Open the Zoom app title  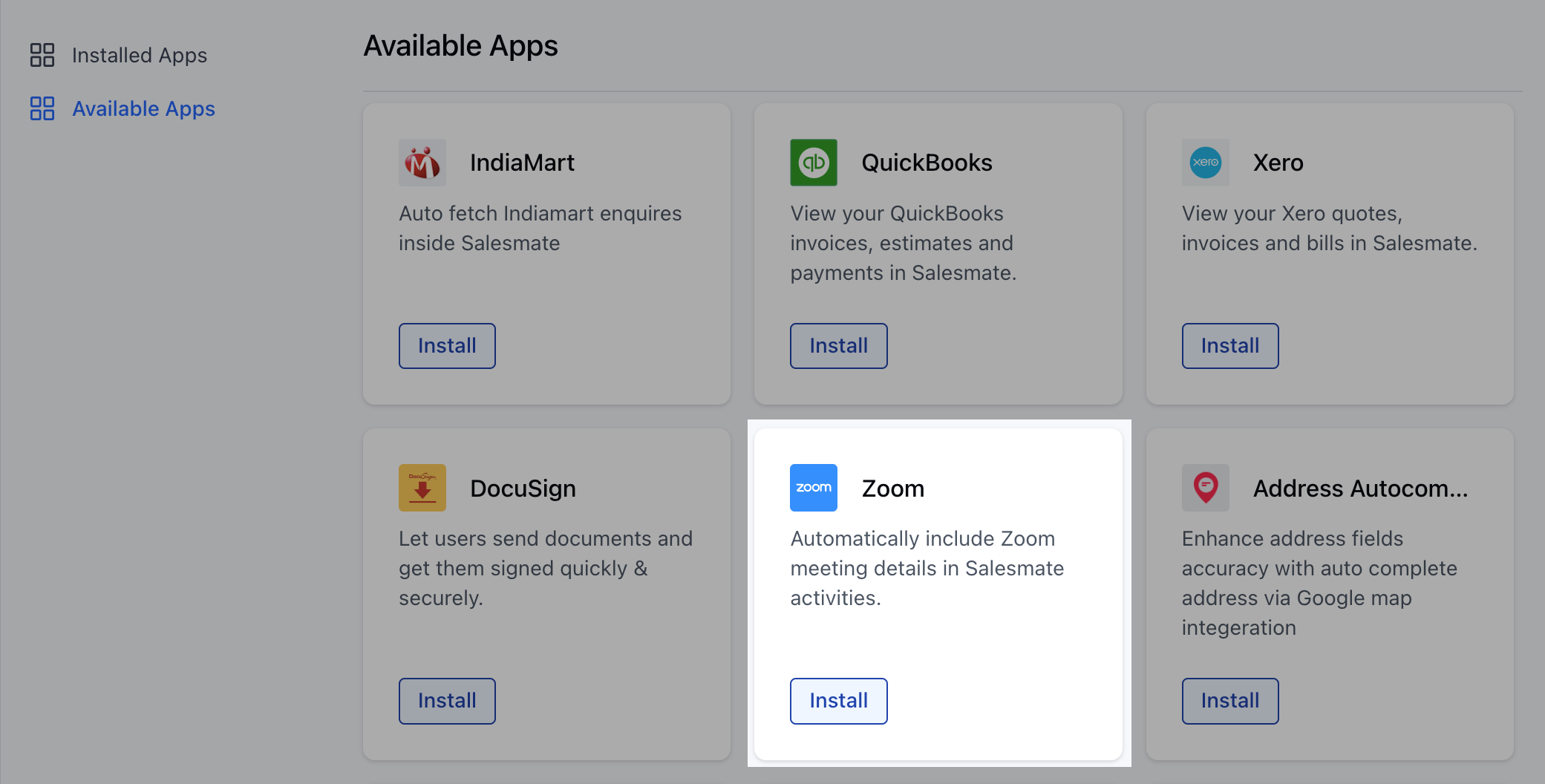point(893,489)
